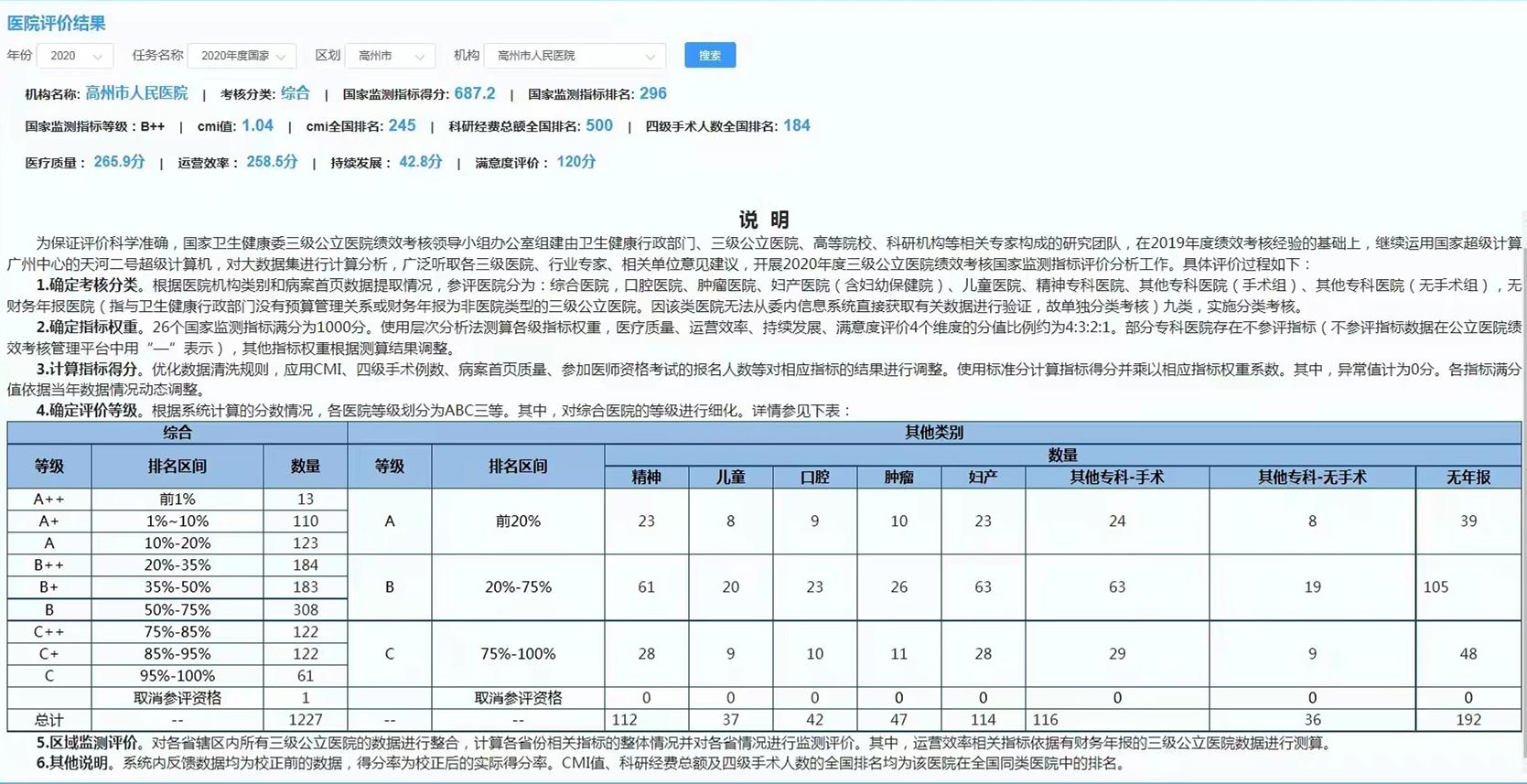Click the score value 687.2
Viewport: 1527px width, 784px height.
pos(475,93)
